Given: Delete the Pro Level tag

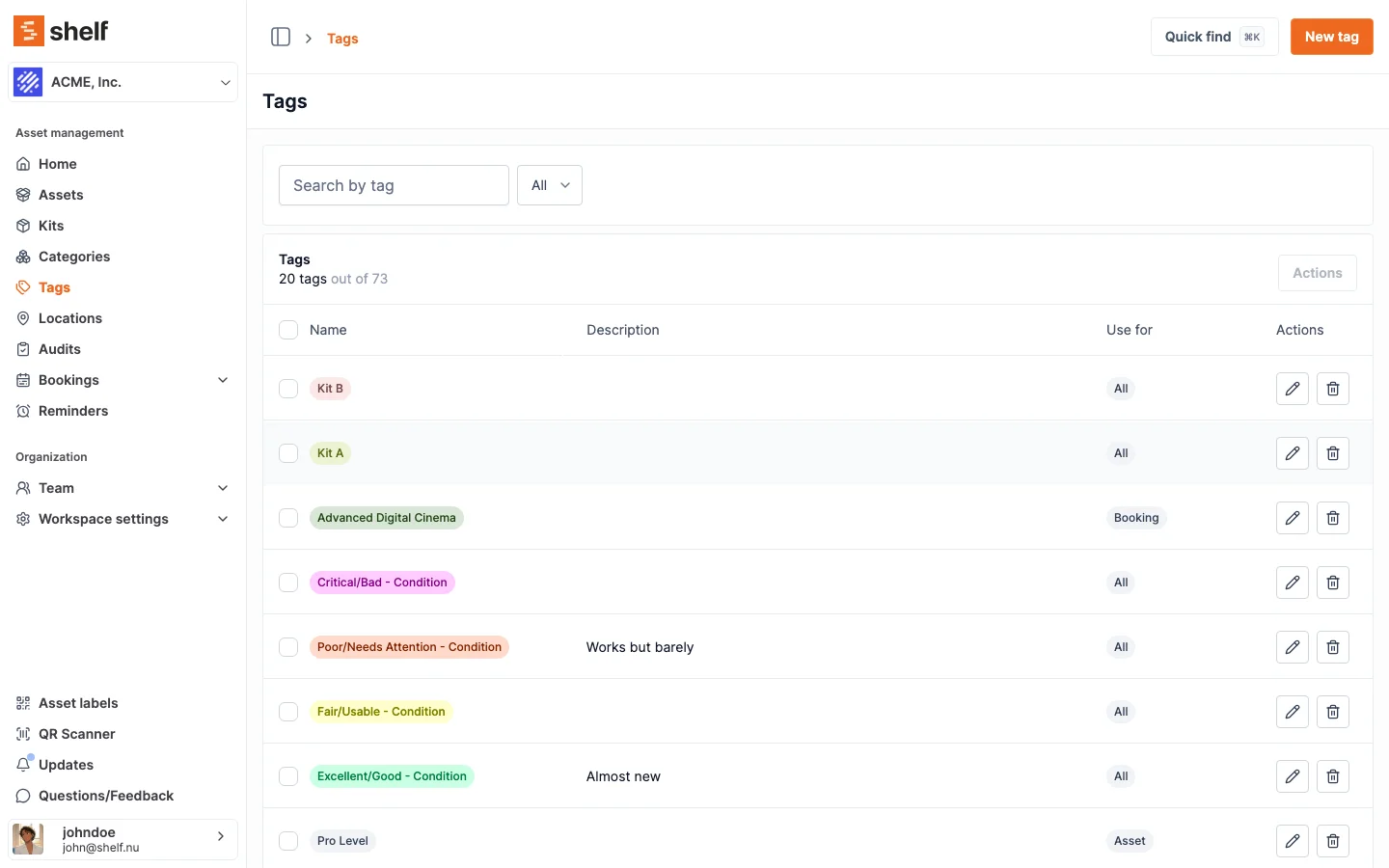Looking at the screenshot, I should pyautogui.click(x=1332, y=841).
